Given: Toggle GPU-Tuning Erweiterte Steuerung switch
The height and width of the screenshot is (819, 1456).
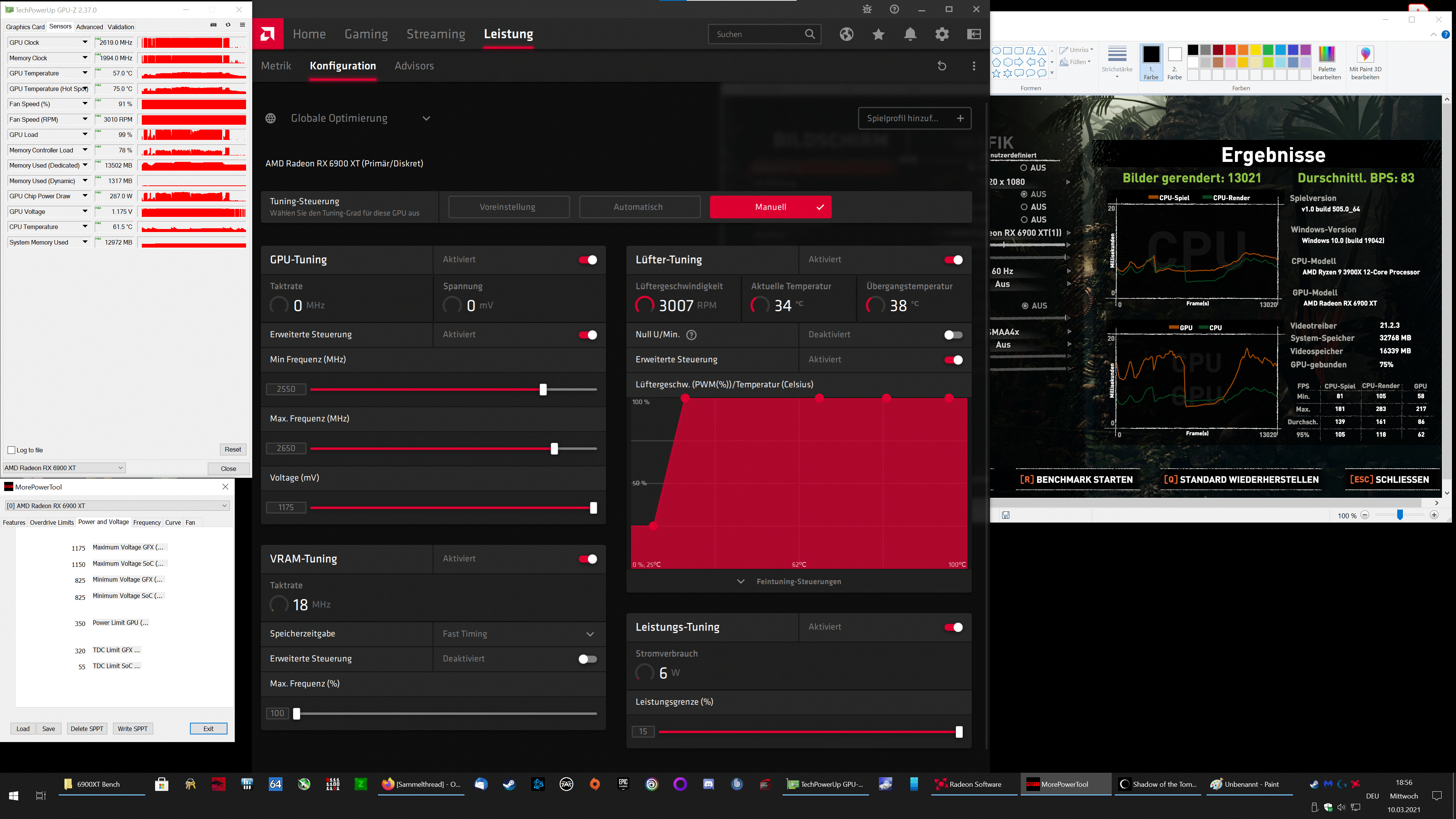Looking at the screenshot, I should [x=587, y=335].
